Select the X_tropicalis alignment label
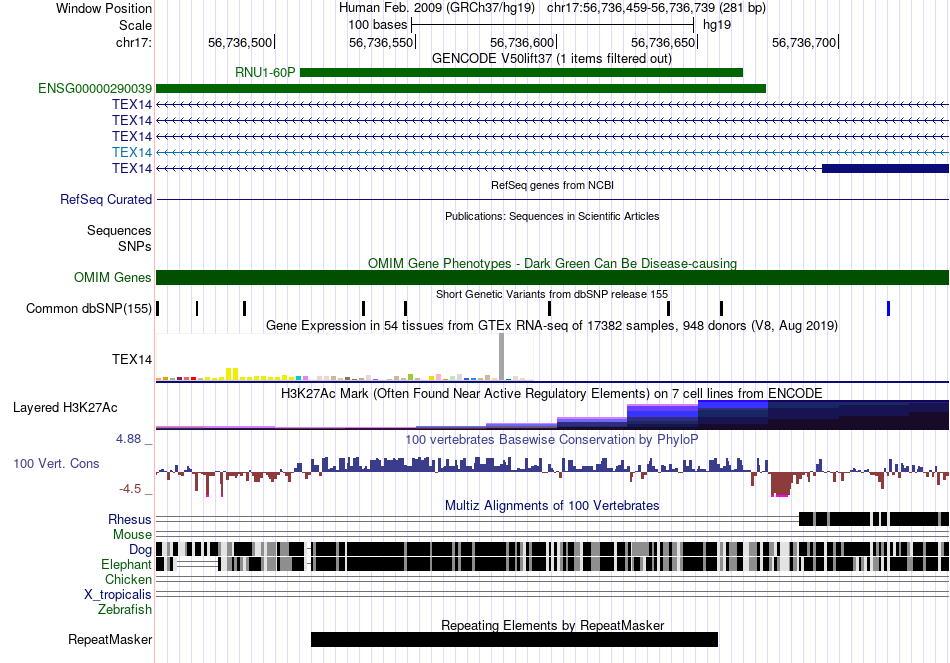 (118, 595)
